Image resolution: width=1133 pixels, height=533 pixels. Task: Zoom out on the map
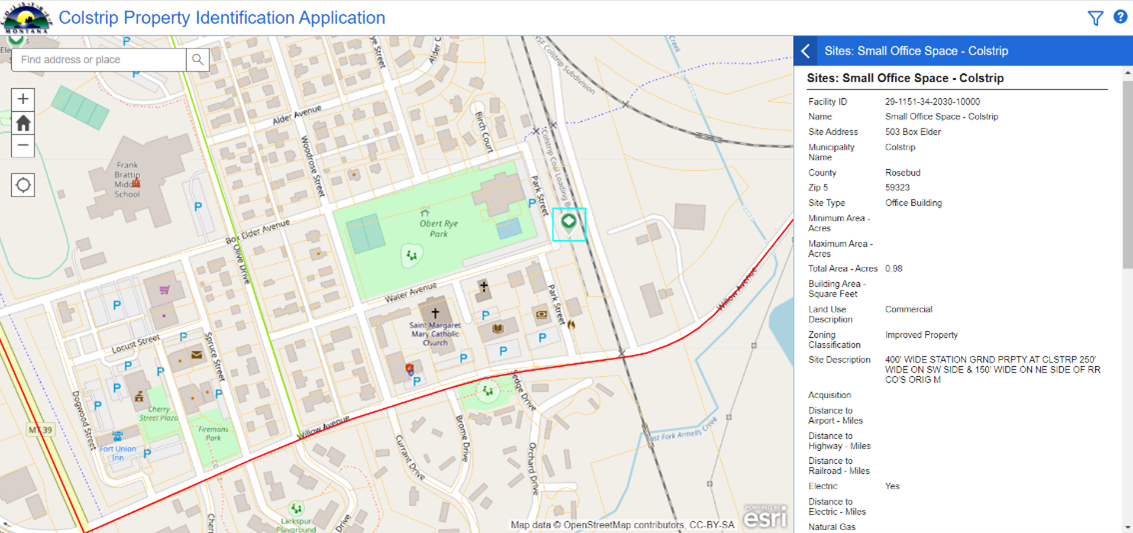pyautogui.click(x=23, y=145)
